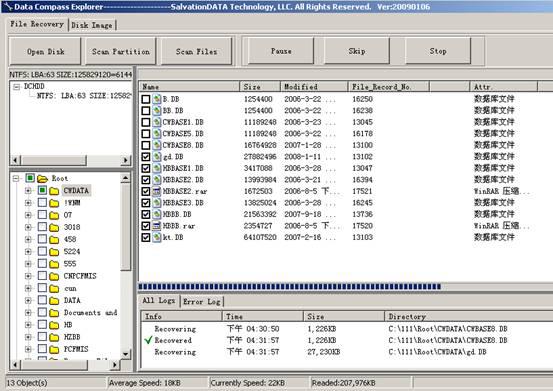Expand the CWDATA folder node
Viewport: 553px width, 391px height.
28,191
